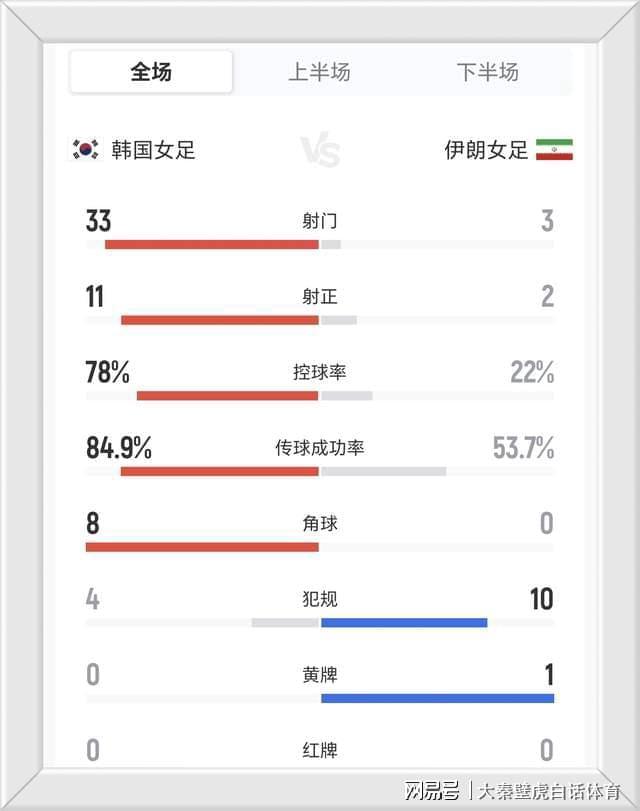Screen dimensions: 640x811
Task: Click the red 控球率 possession bar
Action: [228, 396]
